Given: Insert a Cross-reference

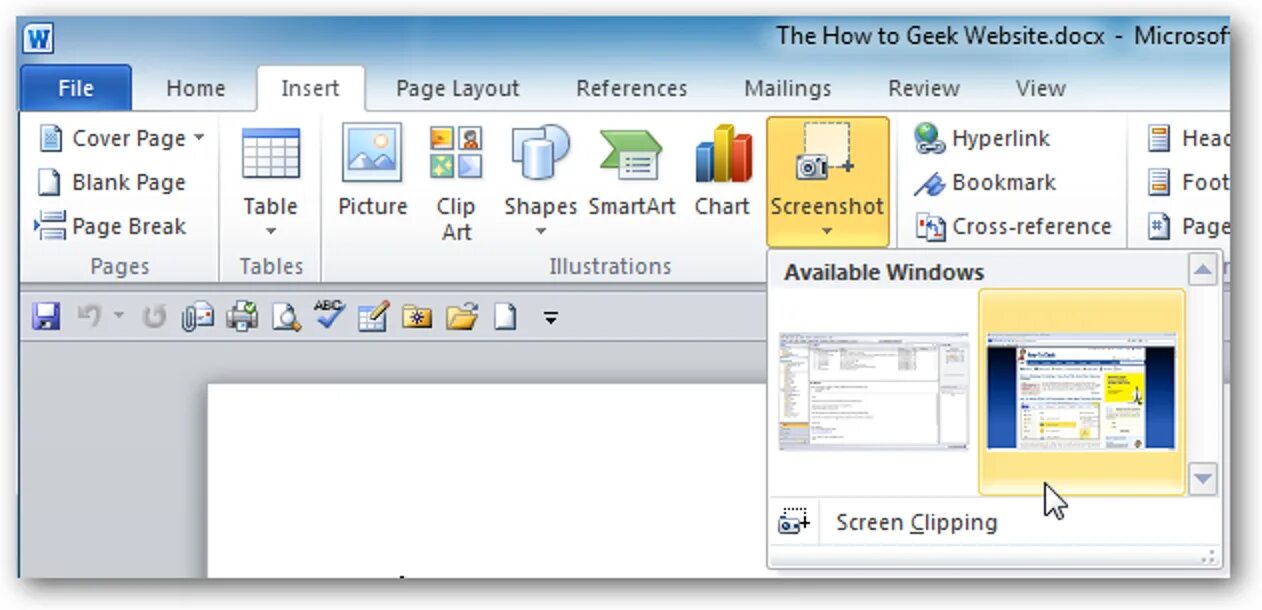Looking at the screenshot, I should tap(1013, 226).
